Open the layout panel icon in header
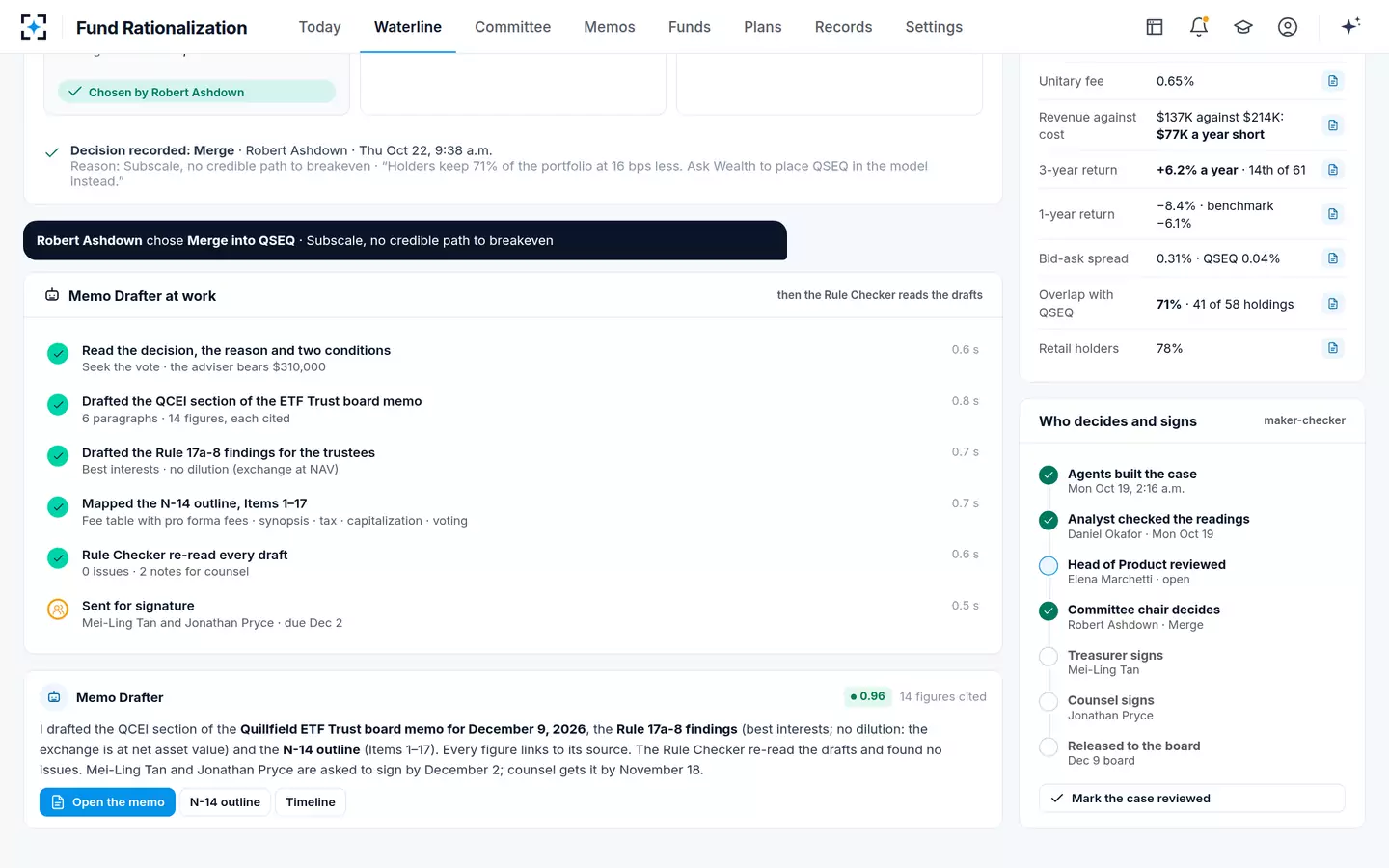Image resolution: width=1389 pixels, height=868 pixels. [x=1155, y=27]
